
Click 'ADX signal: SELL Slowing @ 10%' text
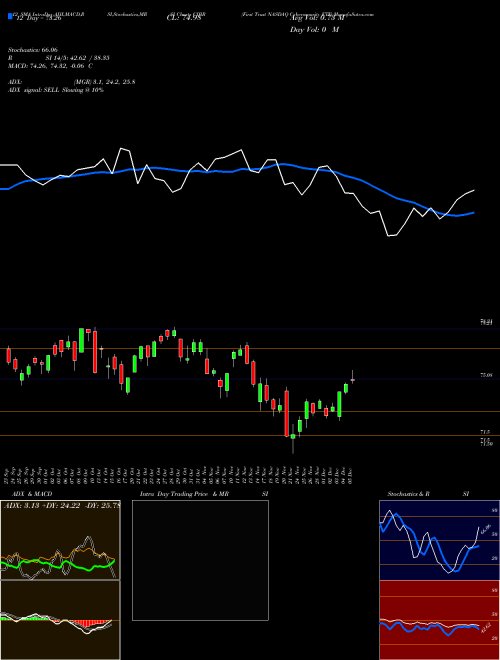(x=56, y=90)
